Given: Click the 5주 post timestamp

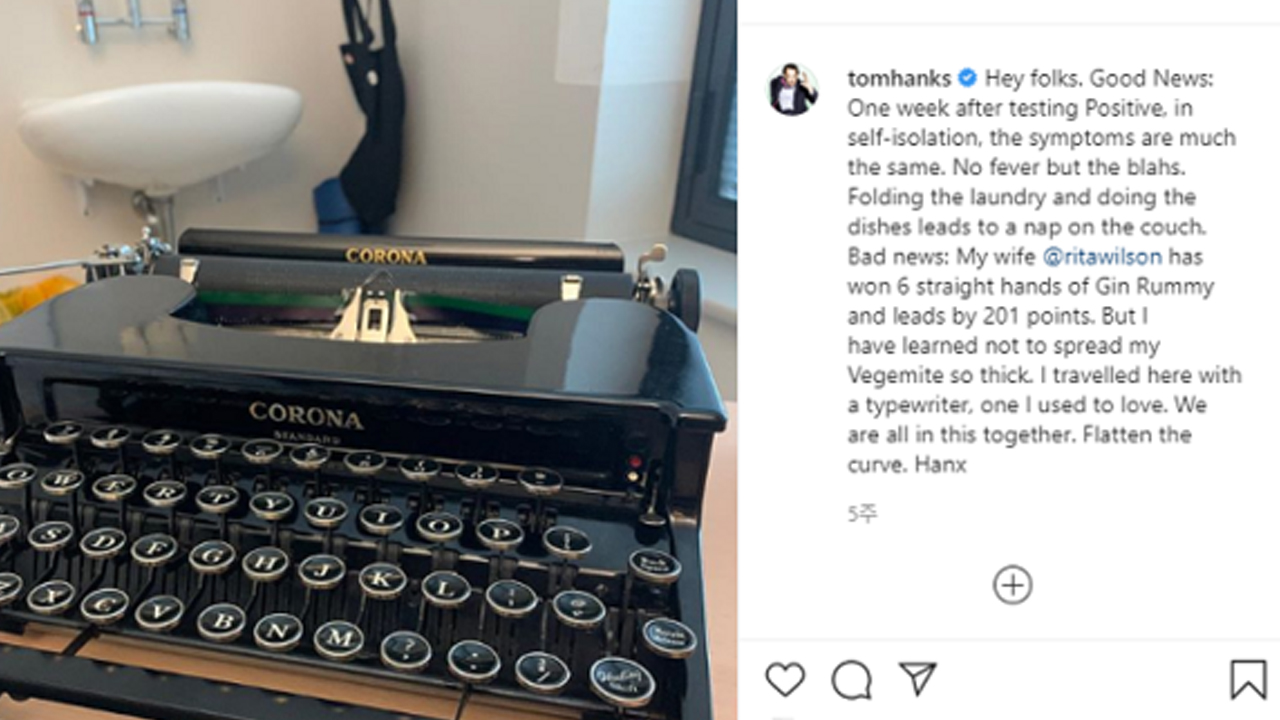Looking at the screenshot, I should (x=862, y=515).
